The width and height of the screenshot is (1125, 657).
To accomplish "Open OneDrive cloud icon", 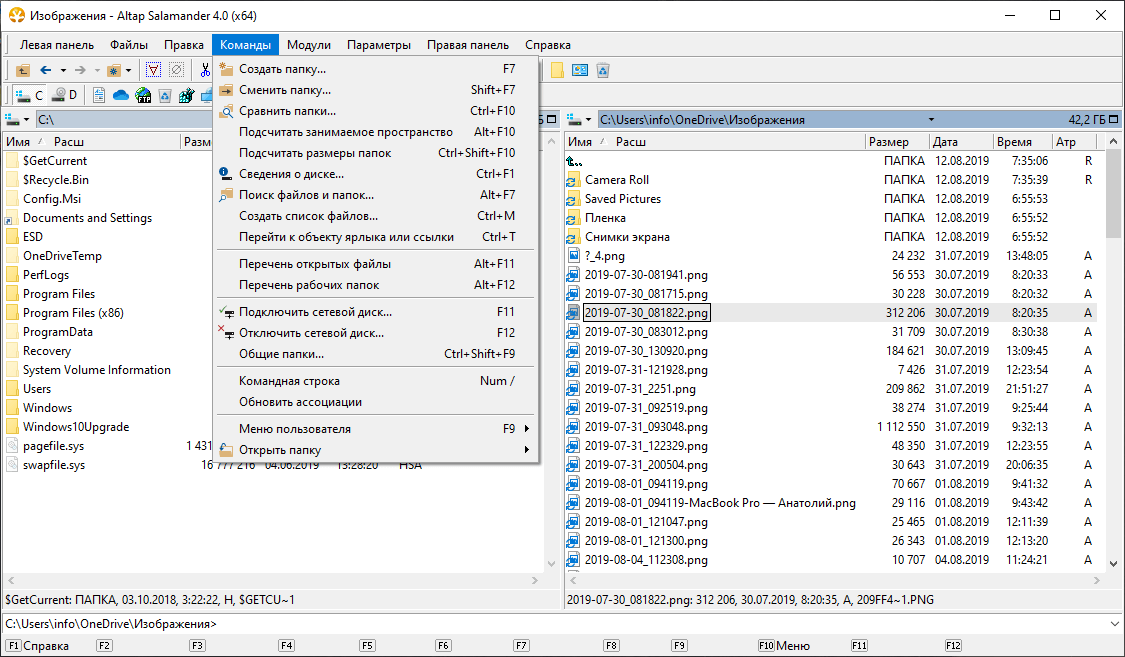I will [121, 95].
